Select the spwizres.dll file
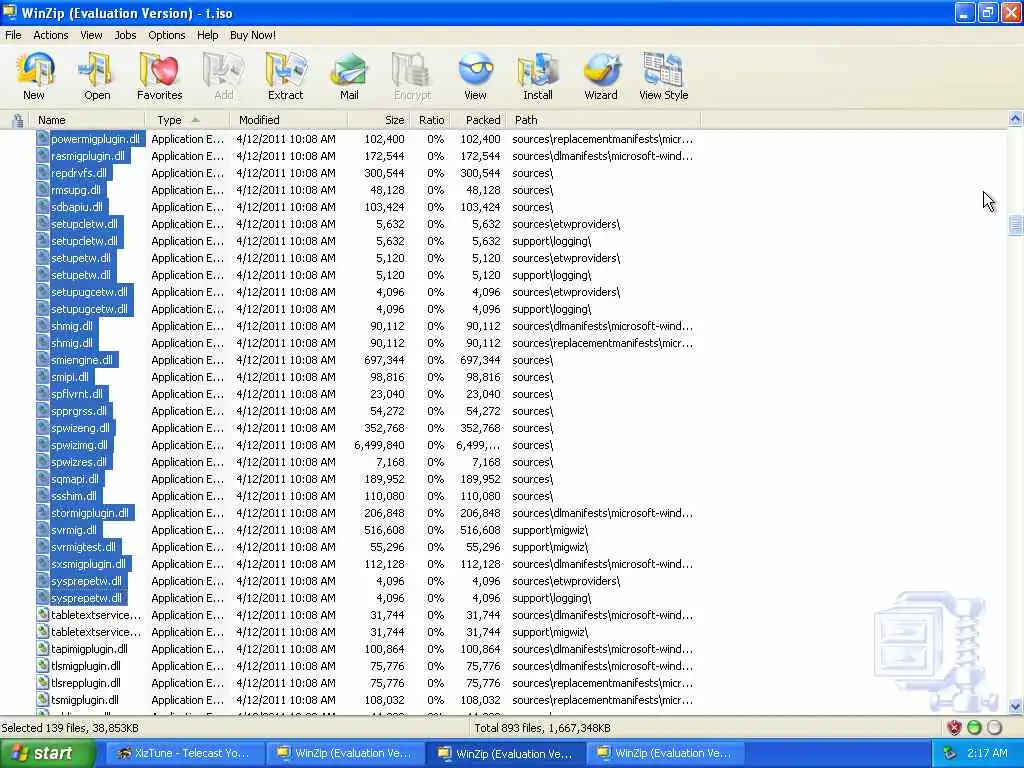The image size is (1024, 768). [79, 461]
